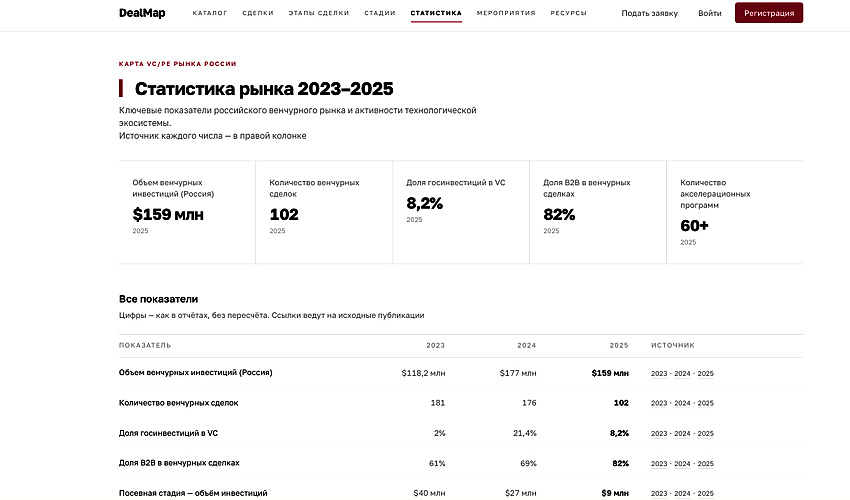Open the Стадии menu item
The image size is (850, 500).
[x=380, y=13]
